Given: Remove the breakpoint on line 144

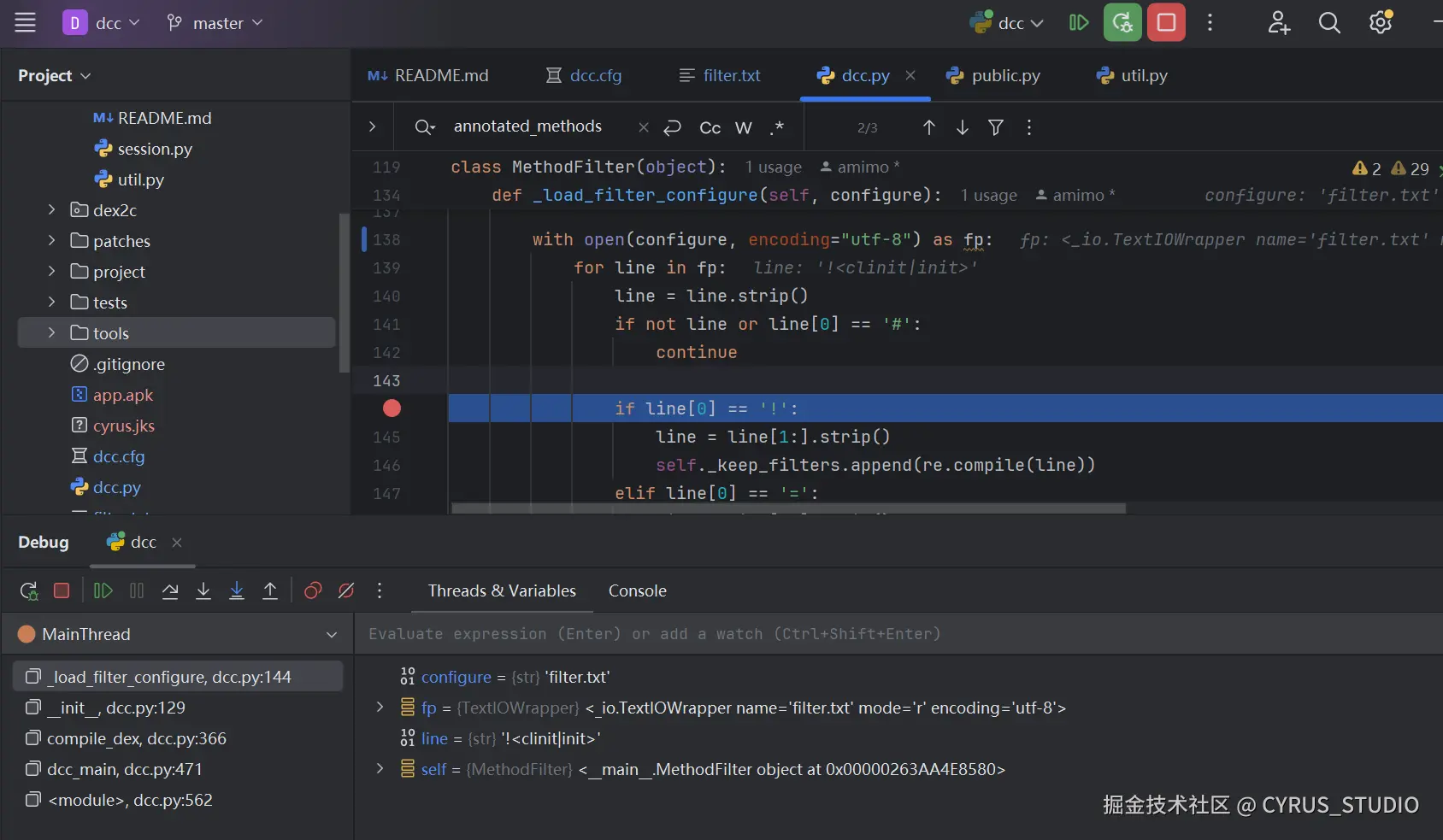Looking at the screenshot, I should click(x=392, y=408).
